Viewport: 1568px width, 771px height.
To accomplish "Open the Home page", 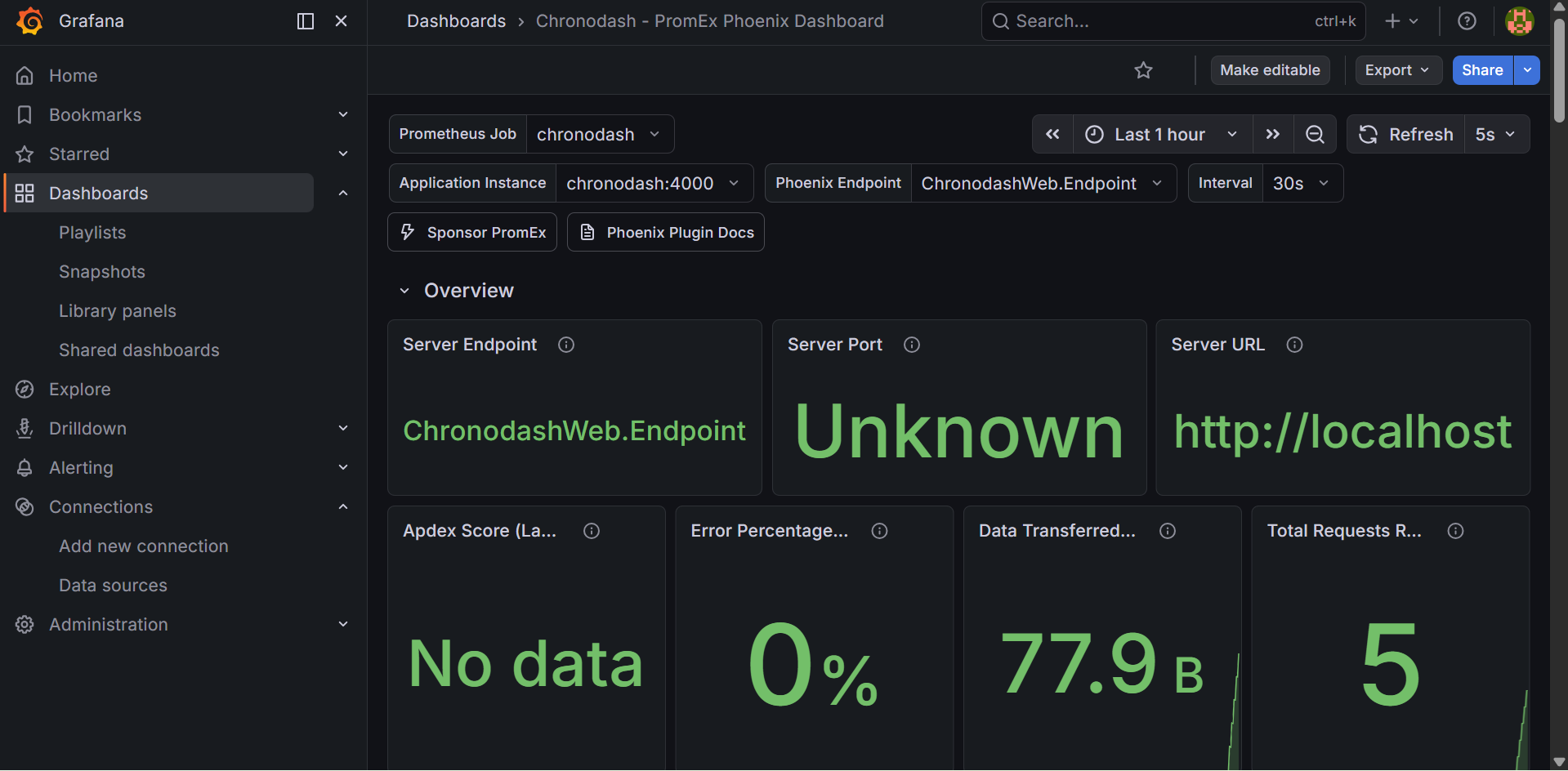I will pyautogui.click(x=74, y=76).
